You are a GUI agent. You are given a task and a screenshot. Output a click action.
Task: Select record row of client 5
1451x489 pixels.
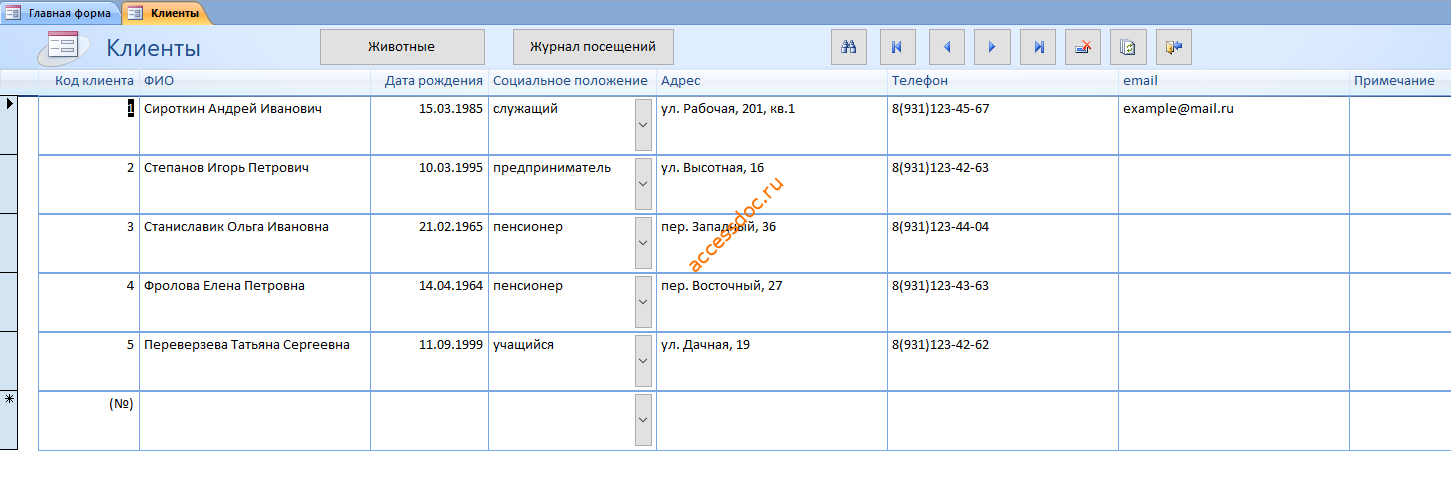coord(9,361)
